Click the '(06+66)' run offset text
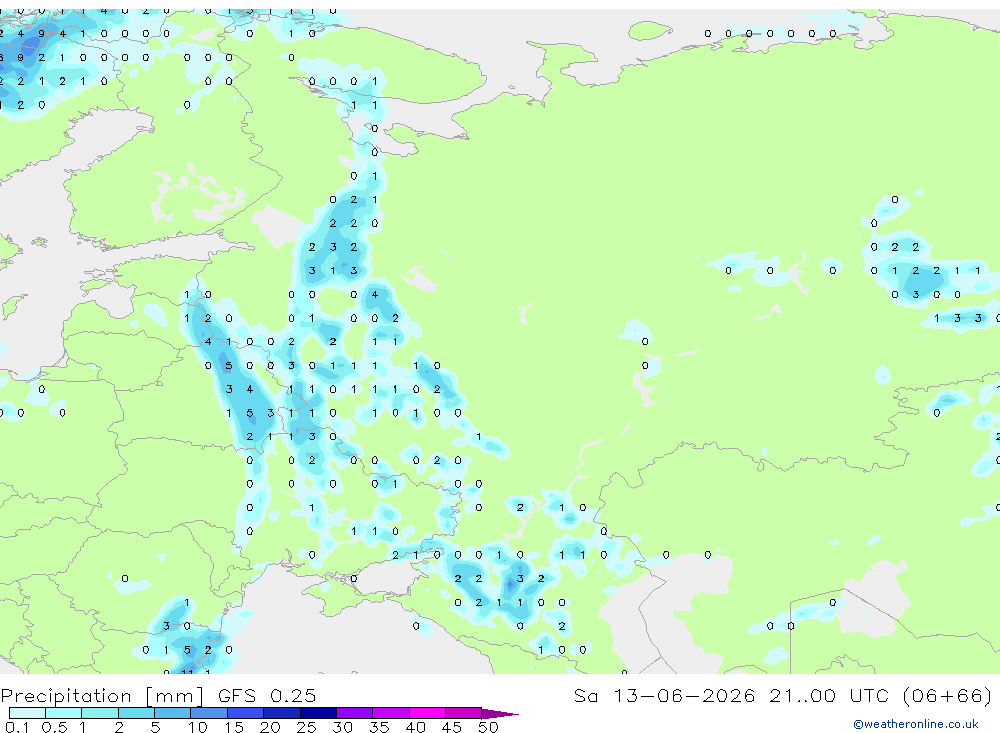Screen dimensions: 1000x733 [948, 696]
